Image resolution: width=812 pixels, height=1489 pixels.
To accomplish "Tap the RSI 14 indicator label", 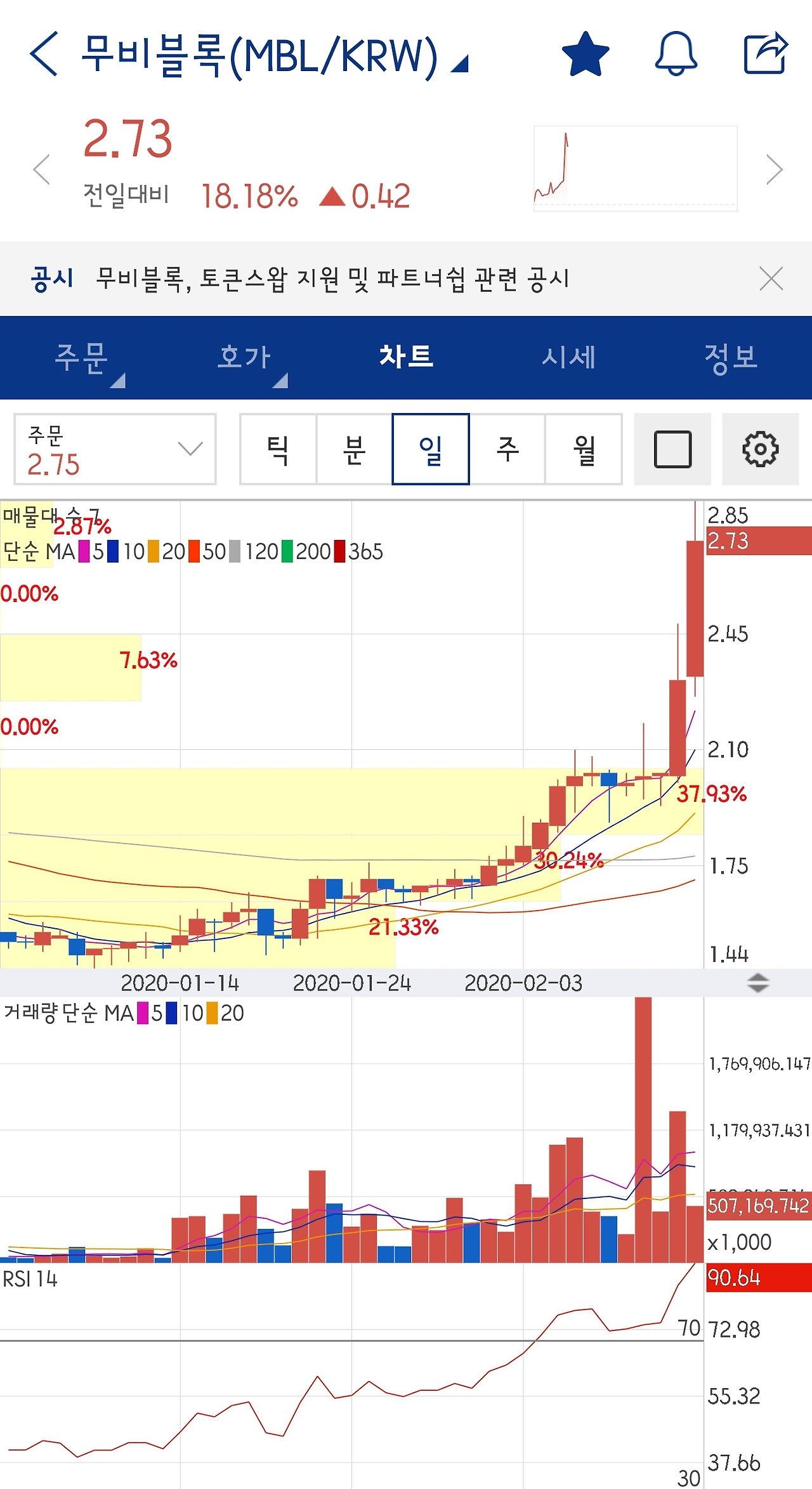I will pos(30,1279).
